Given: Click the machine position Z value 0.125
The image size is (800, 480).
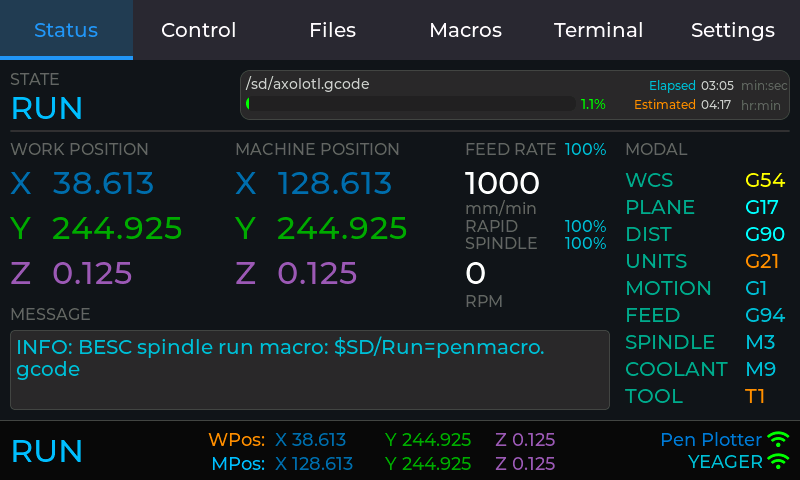Looking at the screenshot, I should pyautogui.click(x=317, y=273).
